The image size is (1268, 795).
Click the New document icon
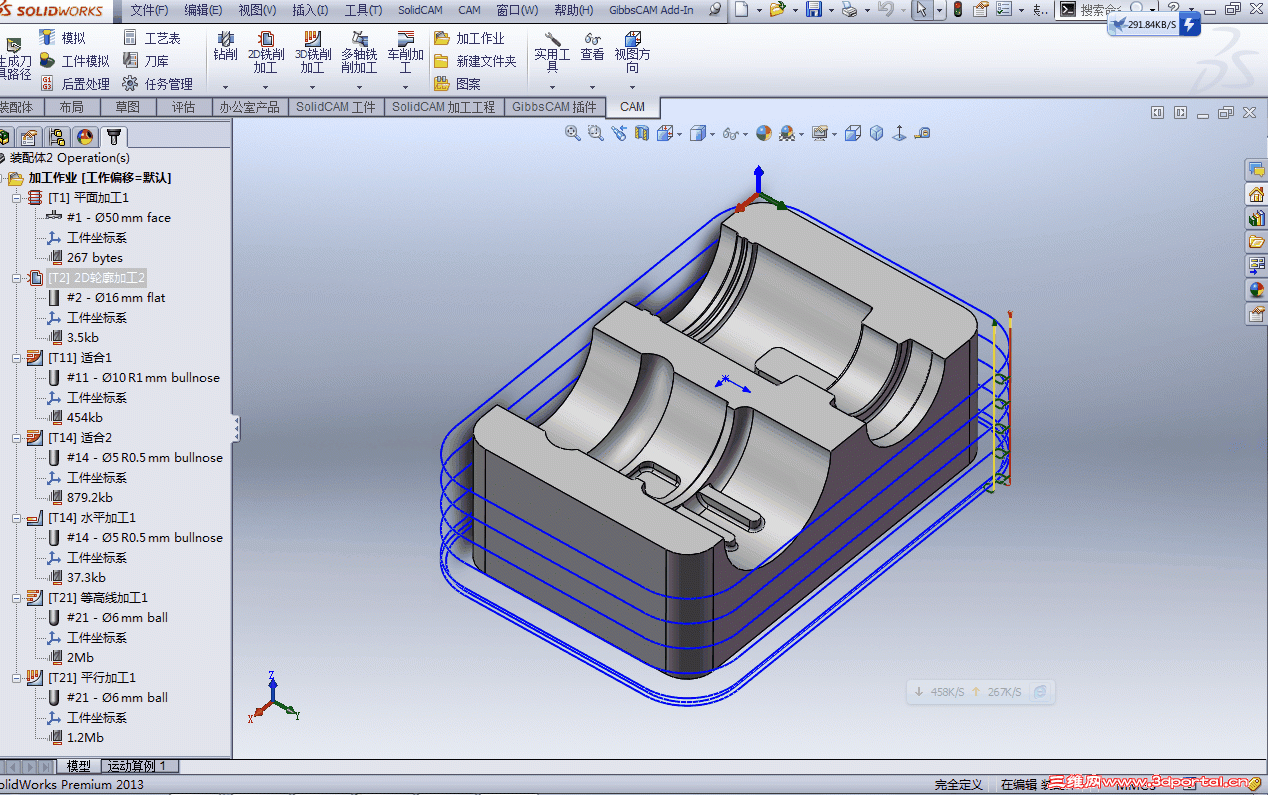point(741,10)
